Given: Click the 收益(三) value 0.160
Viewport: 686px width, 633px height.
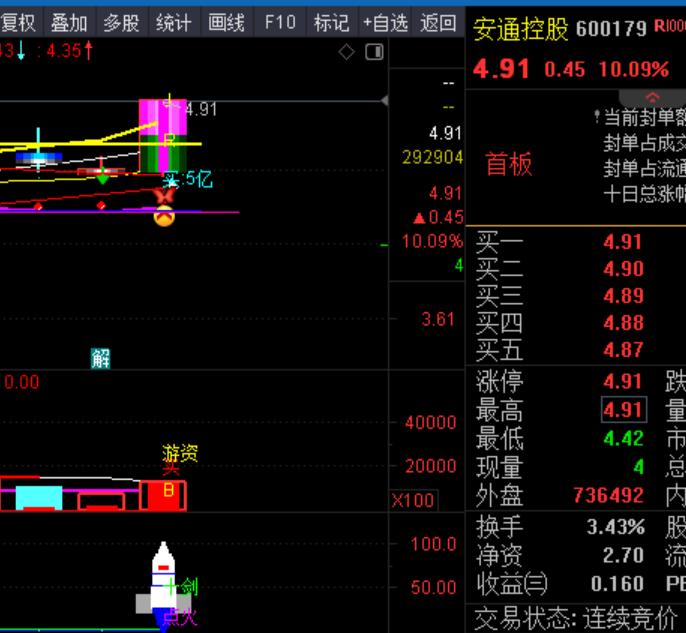Looking at the screenshot, I should coord(617,584).
